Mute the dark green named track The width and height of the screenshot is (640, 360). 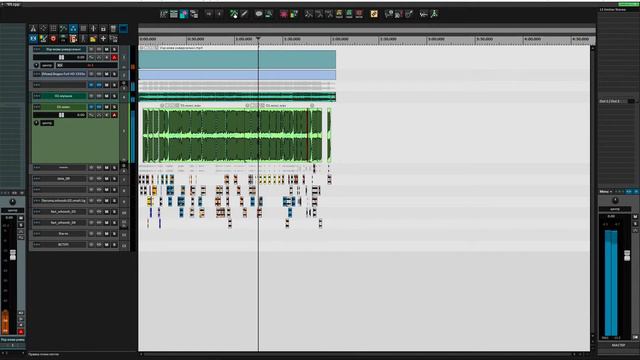coord(107,96)
